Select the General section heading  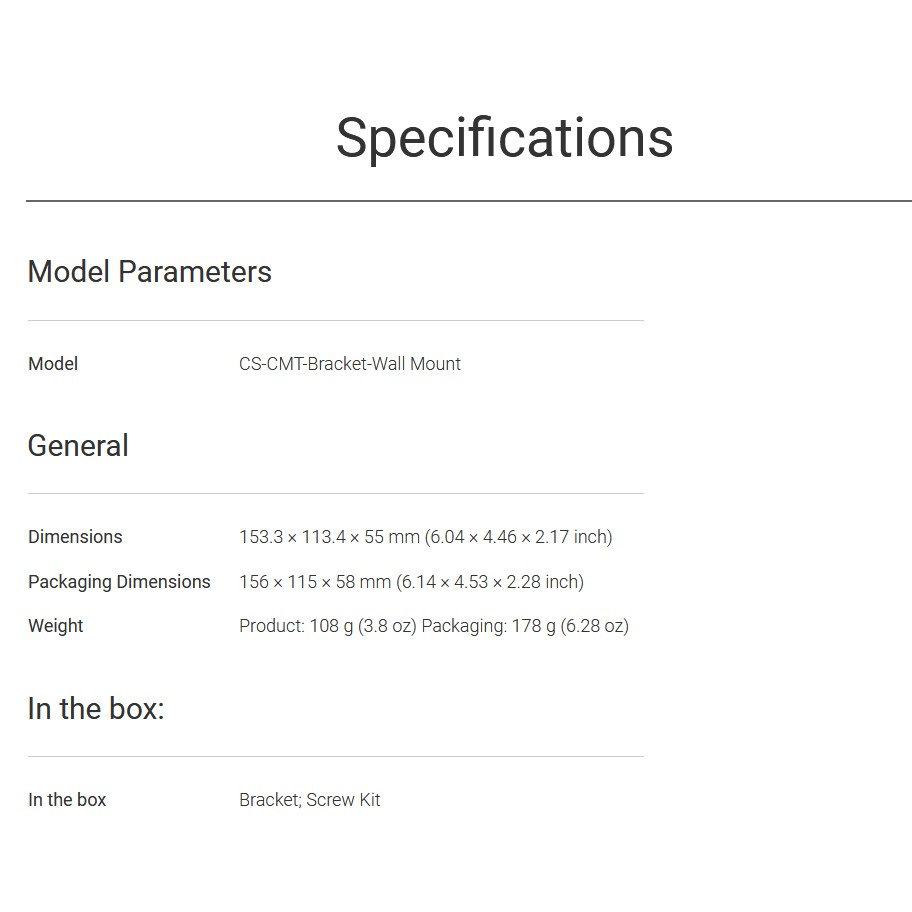[78, 446]
